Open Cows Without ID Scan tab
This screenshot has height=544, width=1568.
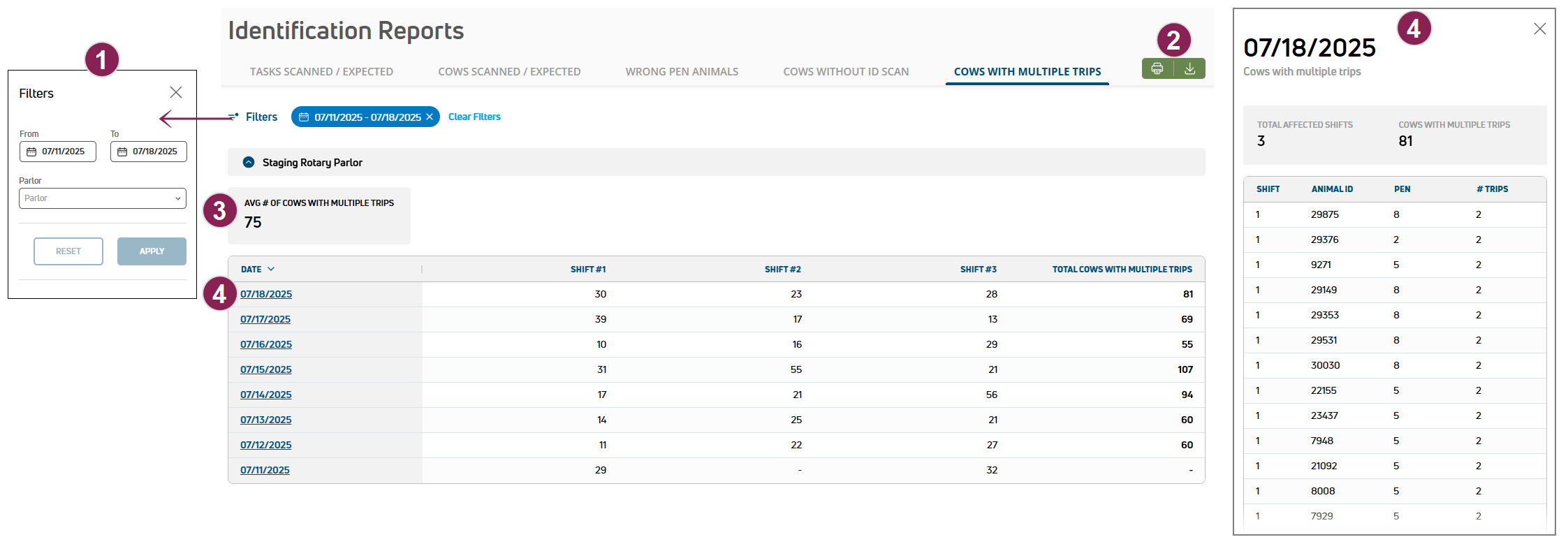click(846, 71)
